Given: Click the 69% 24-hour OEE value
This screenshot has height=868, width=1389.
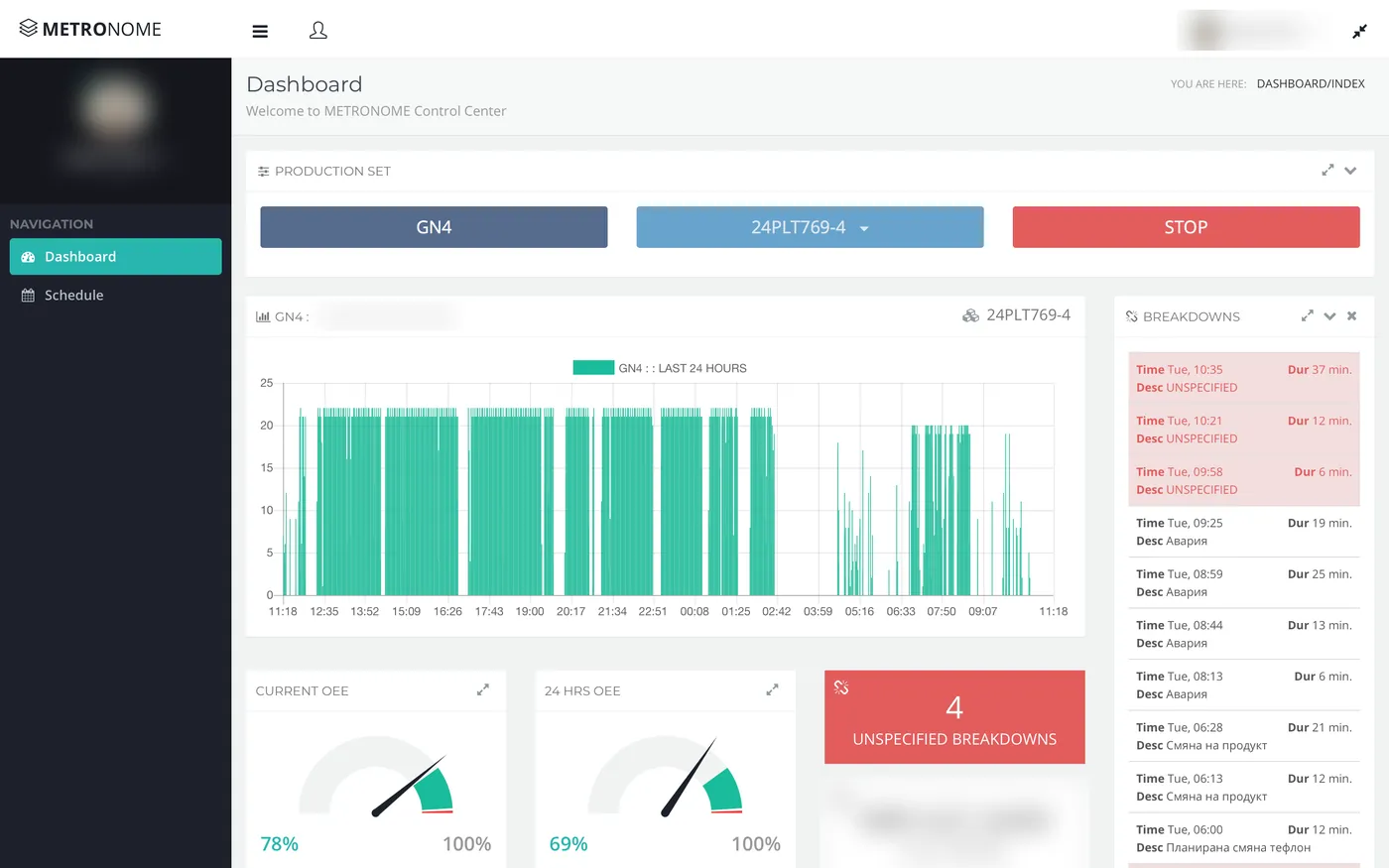Looking at the screenshot, I should coord(568,843).
